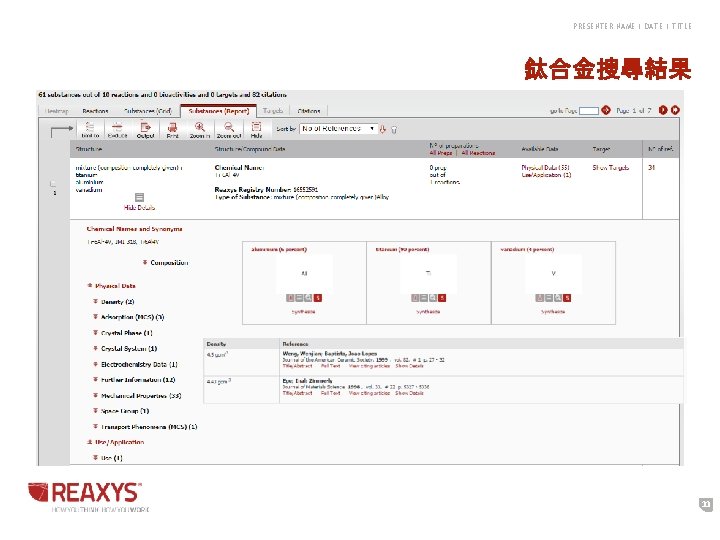Switch to the Substances (Grid) tab
This screenshot has height=540, width=720.
tap(147, 111)
